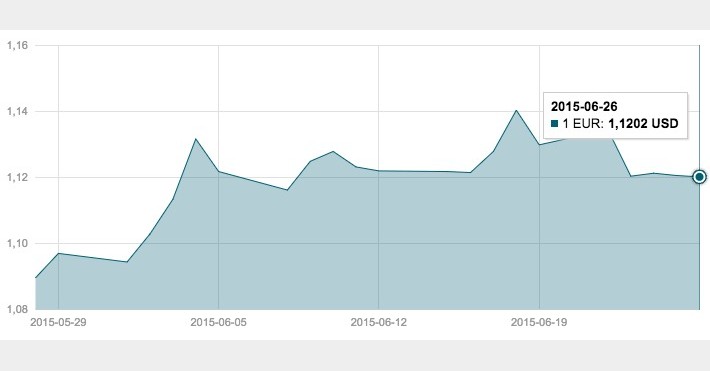Image resolution: width=710 pixels, height=371 pixels.
Task: Click the 1,1202 USD value in tooltip
Action: [x=643, y=124]
